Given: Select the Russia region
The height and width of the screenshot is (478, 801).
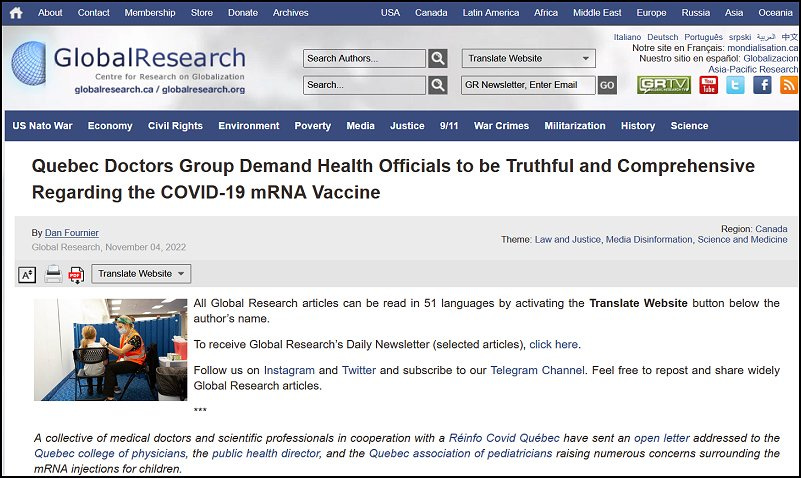Looking at the screenshot, I should click(696, 13).
